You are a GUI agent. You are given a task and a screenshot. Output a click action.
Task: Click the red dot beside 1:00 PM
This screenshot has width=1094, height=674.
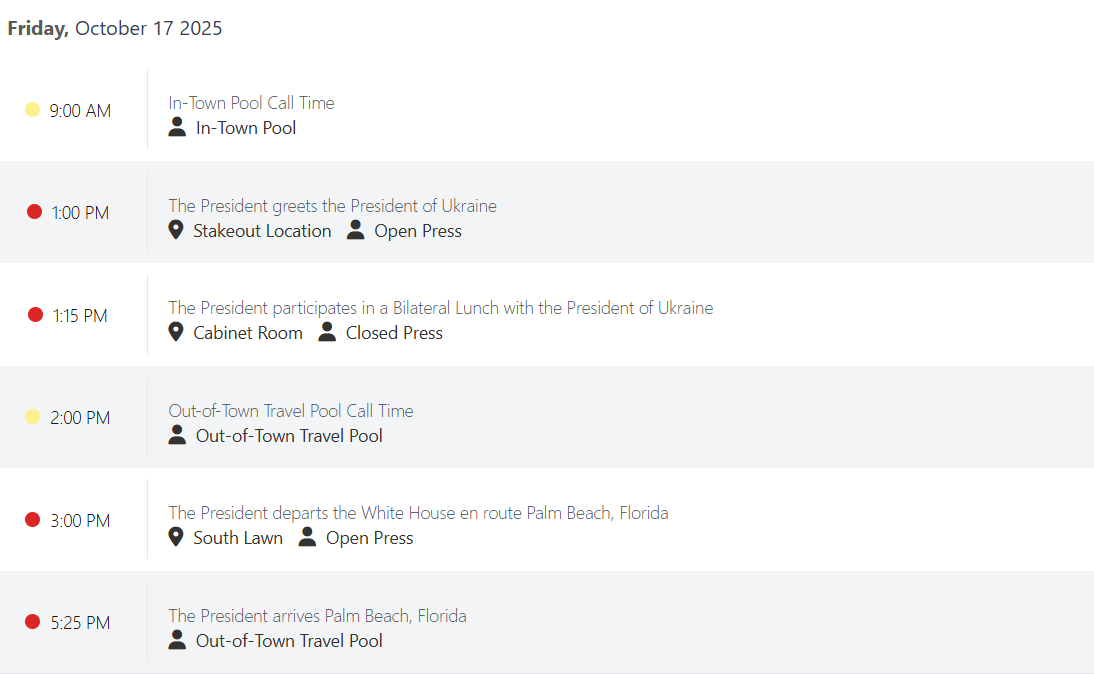[x=34, y=212]
